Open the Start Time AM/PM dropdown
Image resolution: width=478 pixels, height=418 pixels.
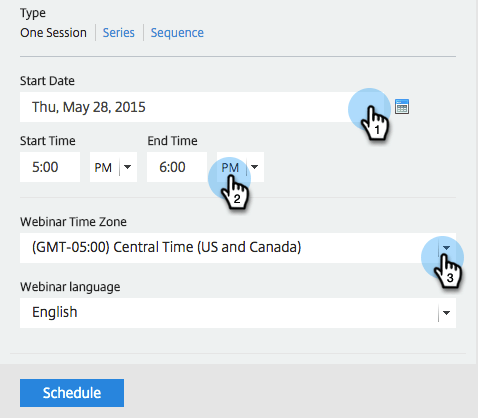point(113,167)
